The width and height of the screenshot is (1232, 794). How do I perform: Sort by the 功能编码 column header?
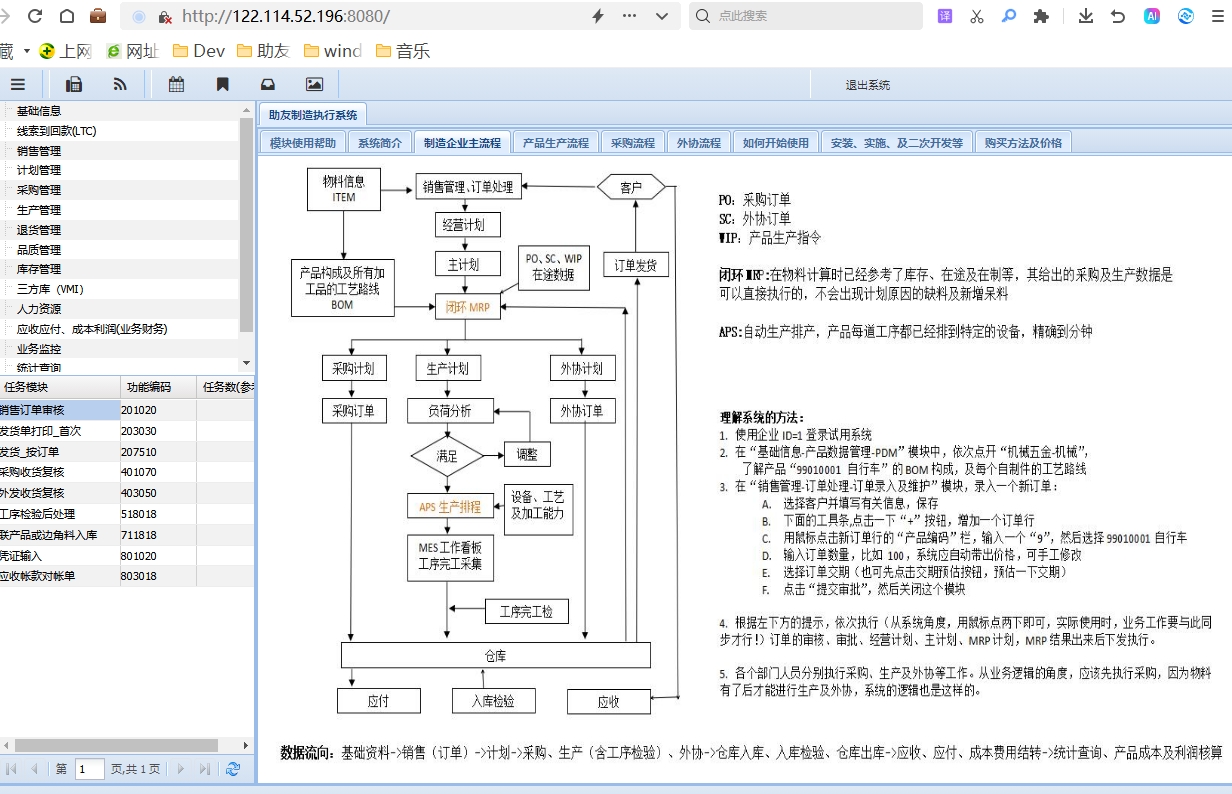pyautogui.click(x=158, y=387)
